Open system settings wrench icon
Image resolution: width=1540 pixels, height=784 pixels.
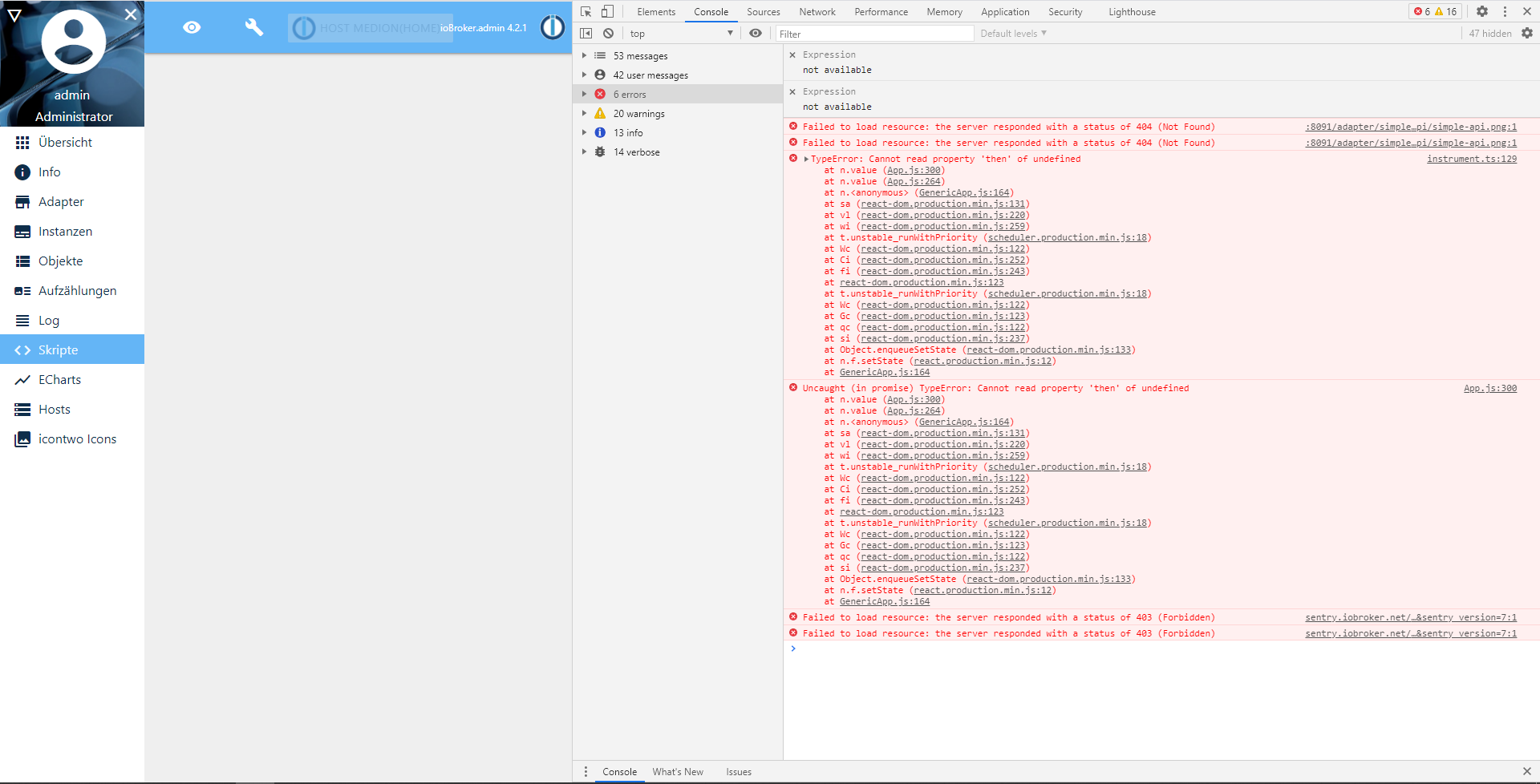[x=254, y=27]
